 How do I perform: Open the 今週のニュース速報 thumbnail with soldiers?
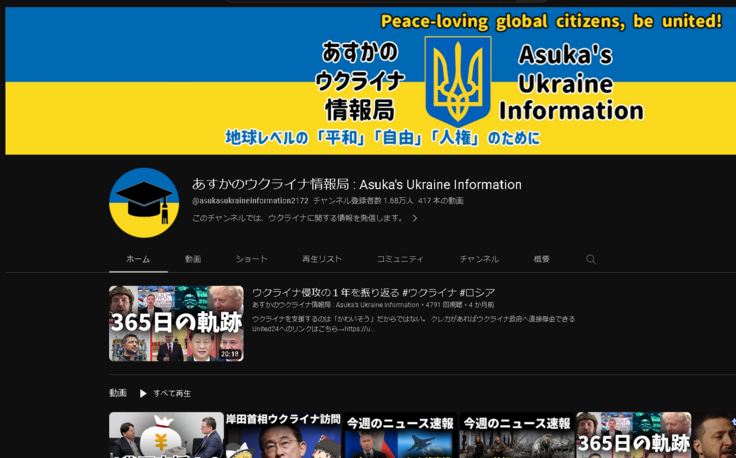(516, 435)
